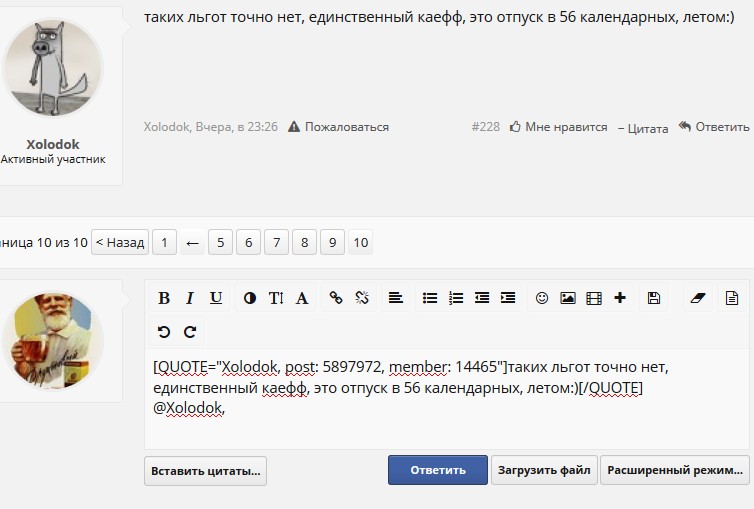Viewport: 754px width, 509px height.
Task: Toggle italic text formatting
Action: 190,298
